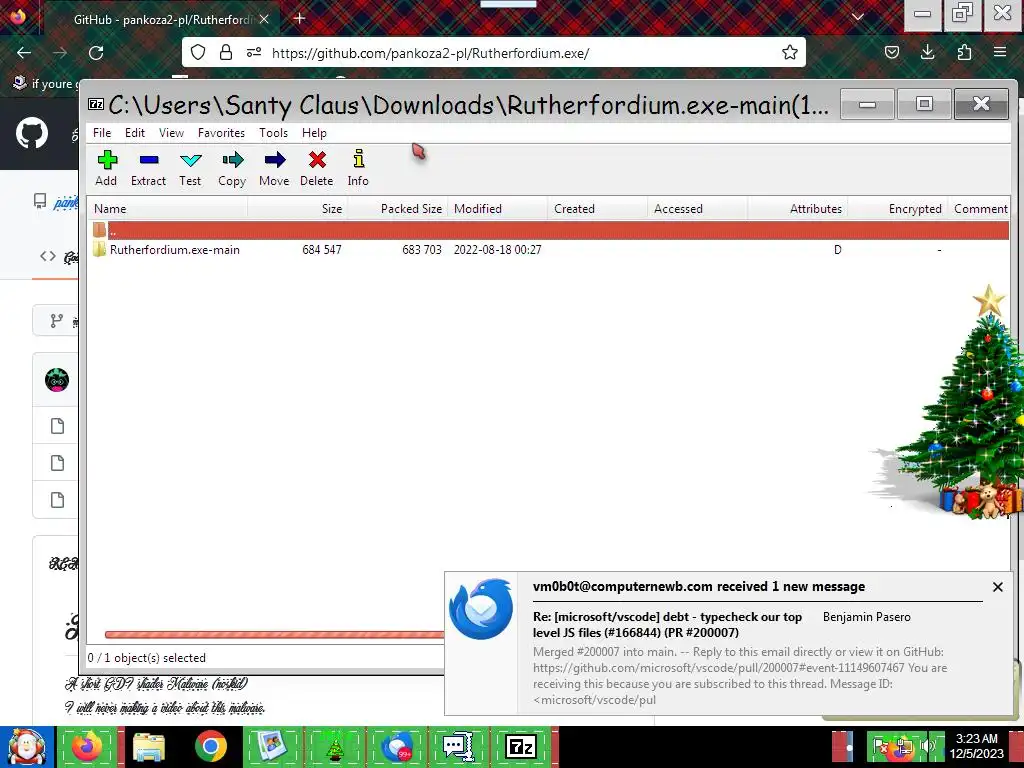
Task: Open the File menu
Action: [x=102, y=133]
